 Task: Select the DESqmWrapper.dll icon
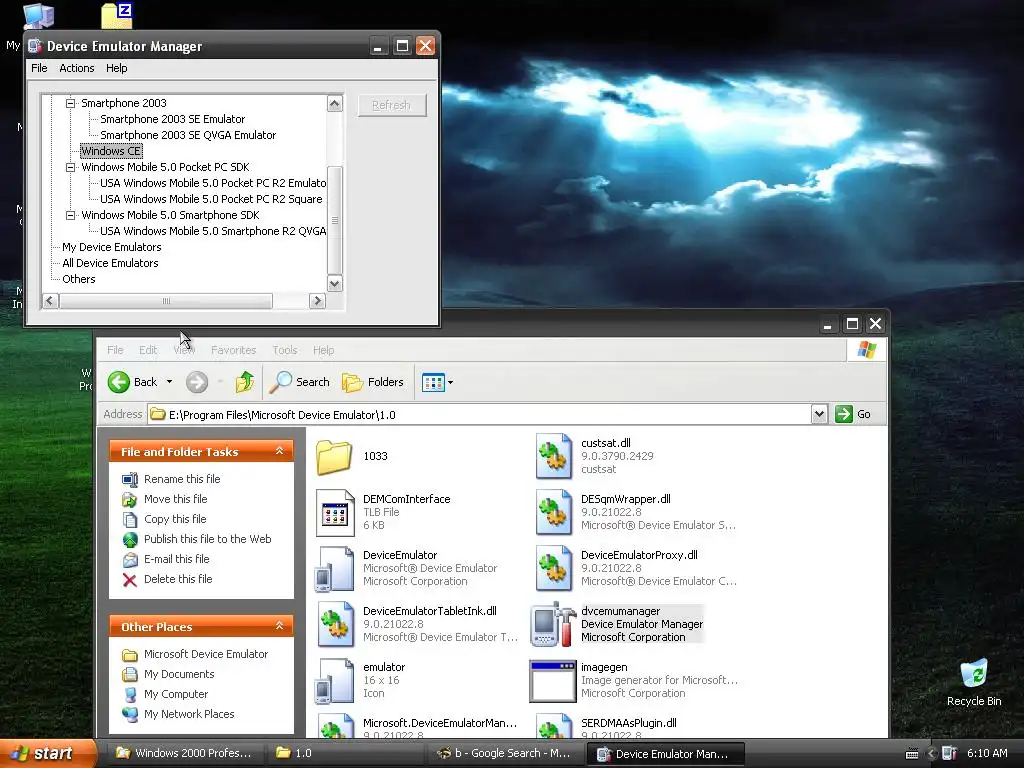pyautogui.click(x=553, y=513)
